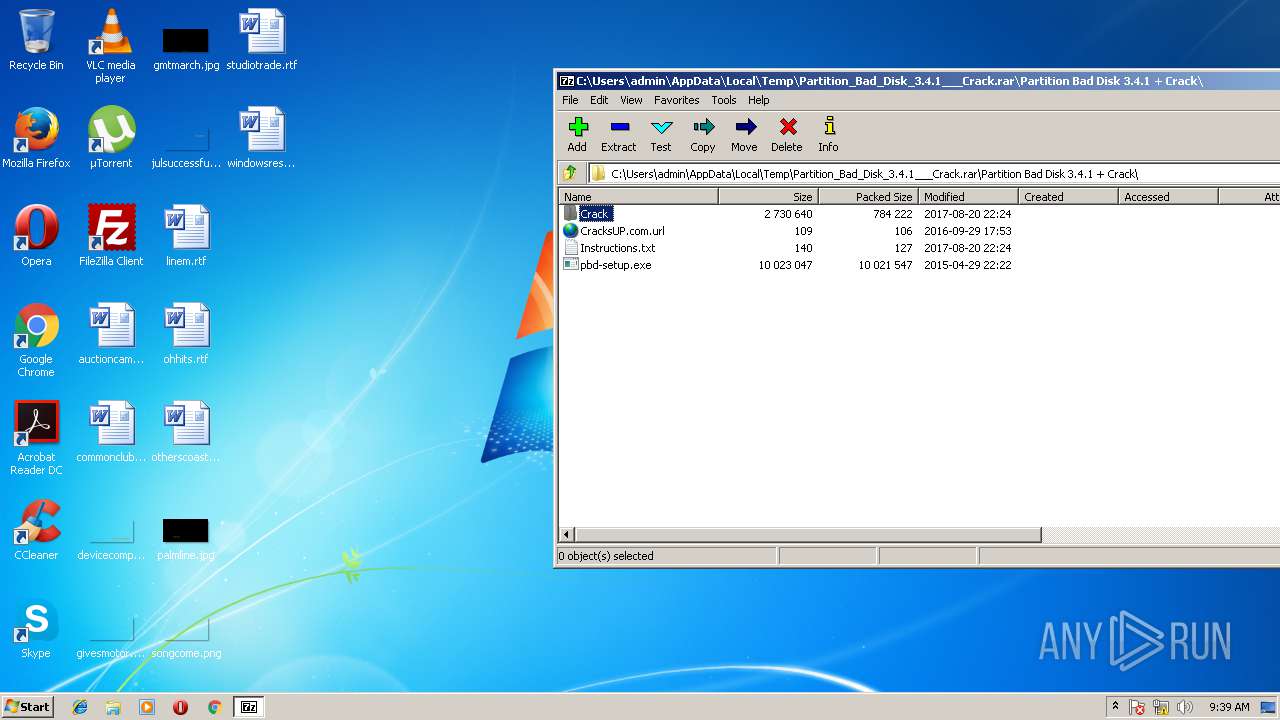The height and width of the screenshot is (720, 1280).
Task: Open the Help menu
Action: point(759,100)
